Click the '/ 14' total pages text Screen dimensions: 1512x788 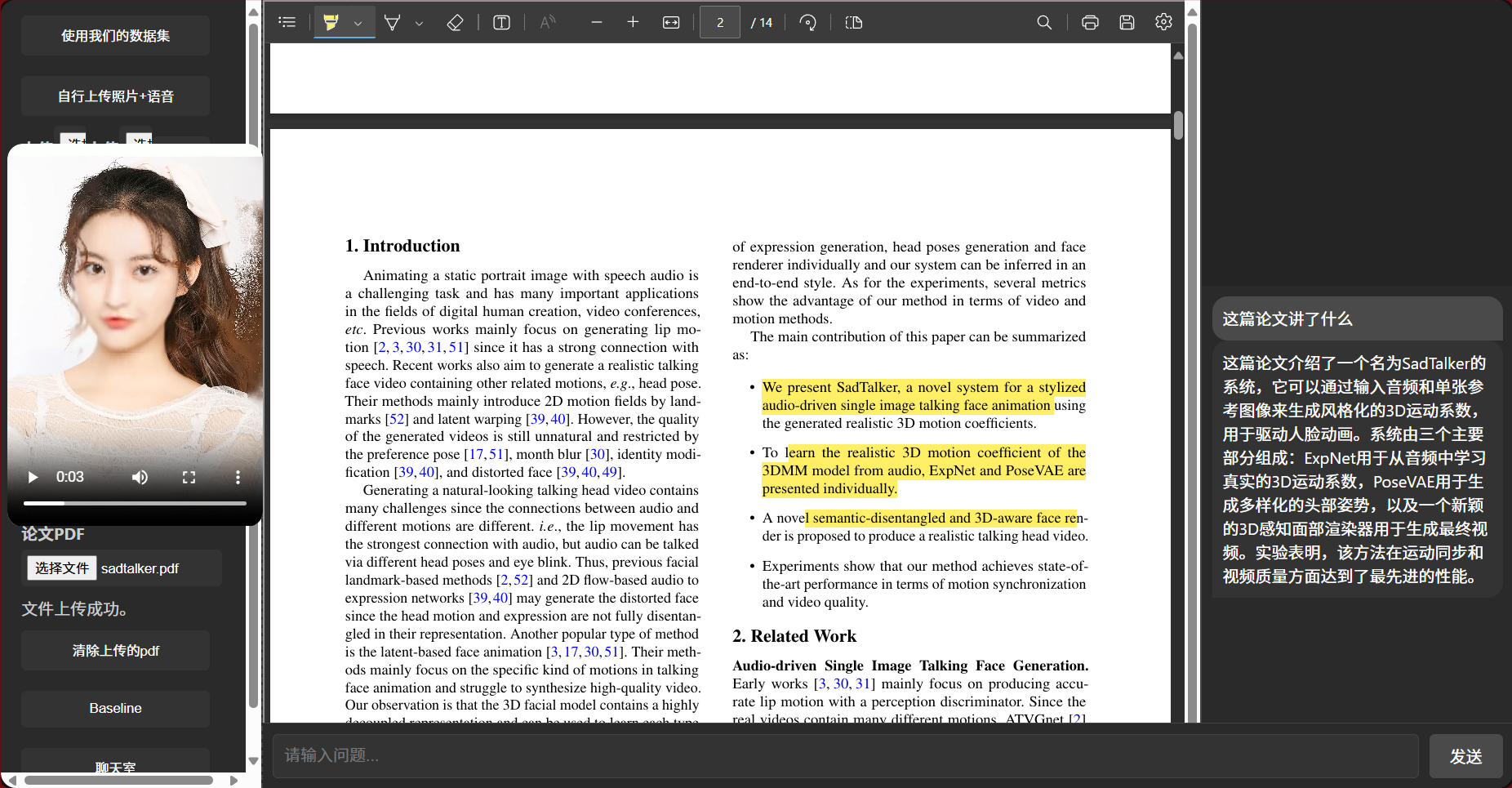(x=762, y=23)
